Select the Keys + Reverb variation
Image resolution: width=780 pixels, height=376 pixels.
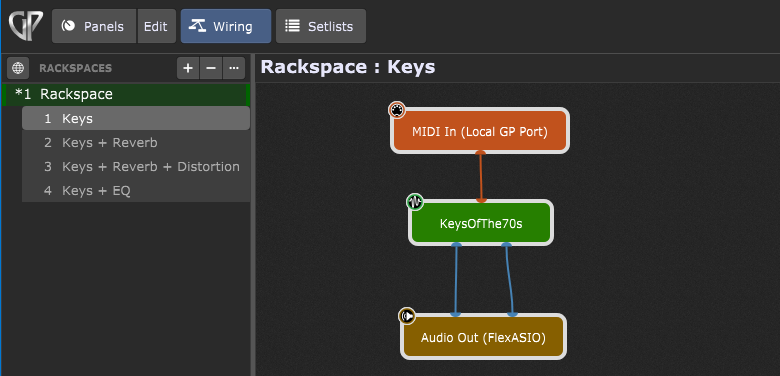136,143
